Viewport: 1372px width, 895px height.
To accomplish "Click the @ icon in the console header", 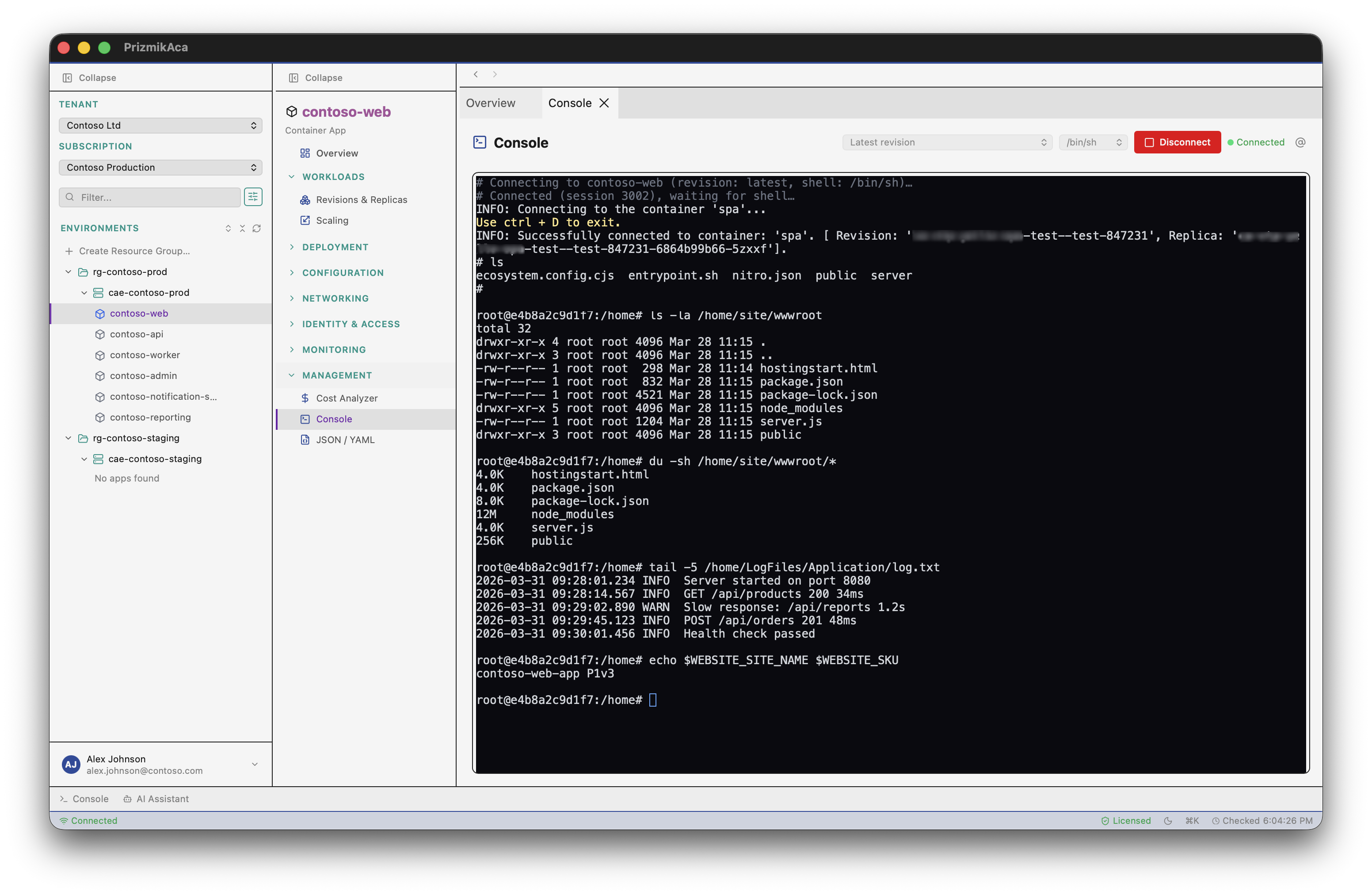I will click(x=1300, y=142).
